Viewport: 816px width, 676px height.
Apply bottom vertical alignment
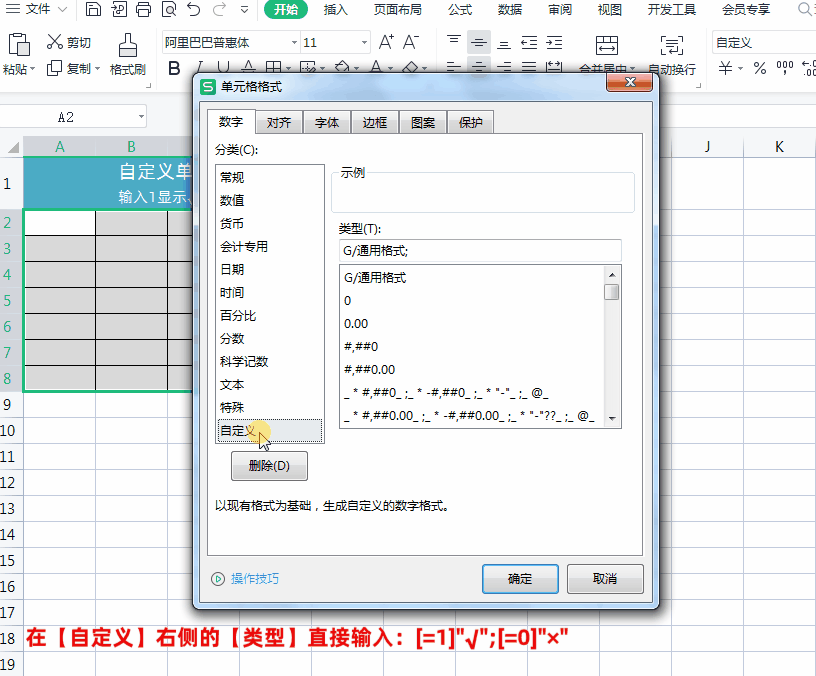coord(504,42)
